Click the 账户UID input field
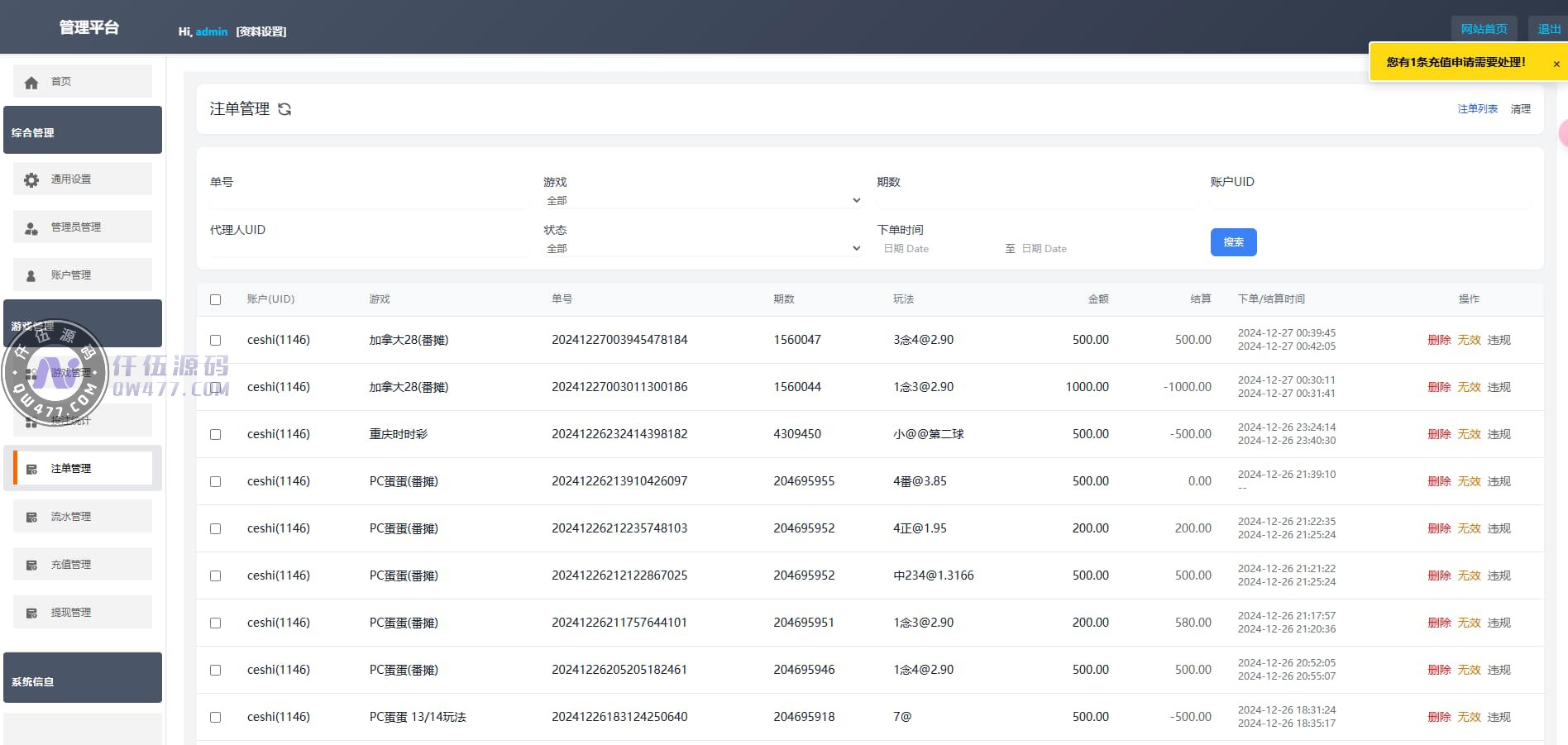1568x745 pixels. click(1370, 201)
